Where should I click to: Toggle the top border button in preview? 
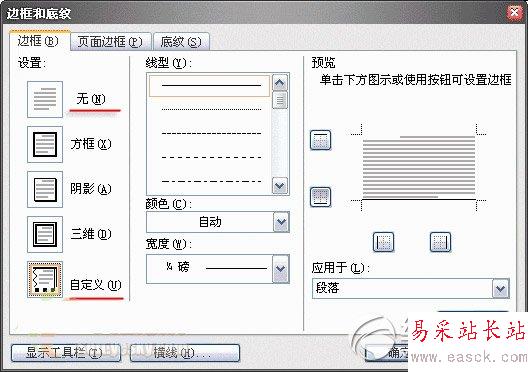pyautogui.click(x=320, y=140)
